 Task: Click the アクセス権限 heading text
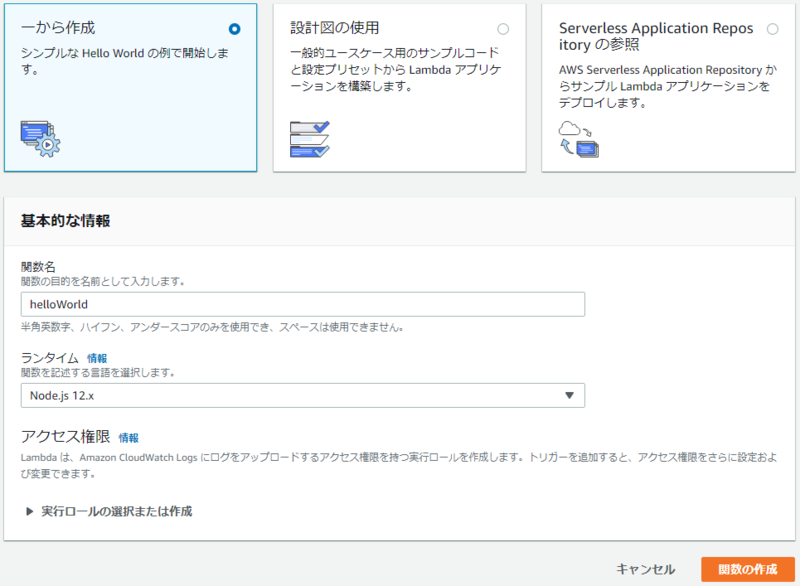coord(65,437)
